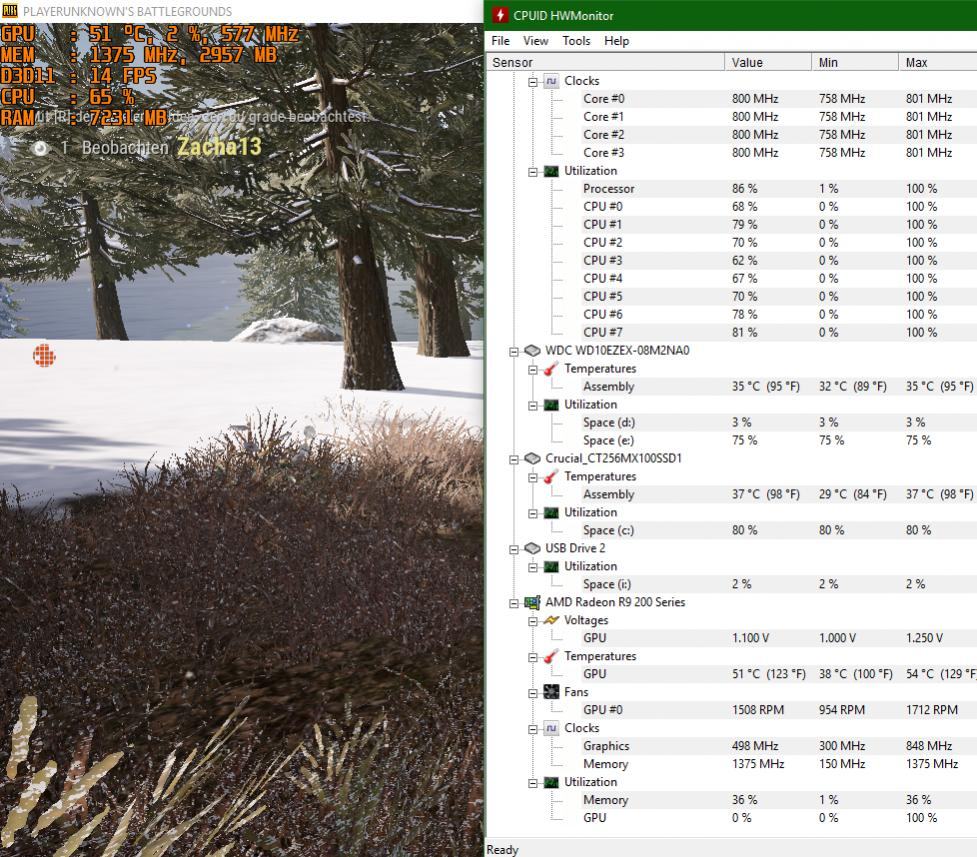Collapse the CPU Utilization group

[533, 171]
